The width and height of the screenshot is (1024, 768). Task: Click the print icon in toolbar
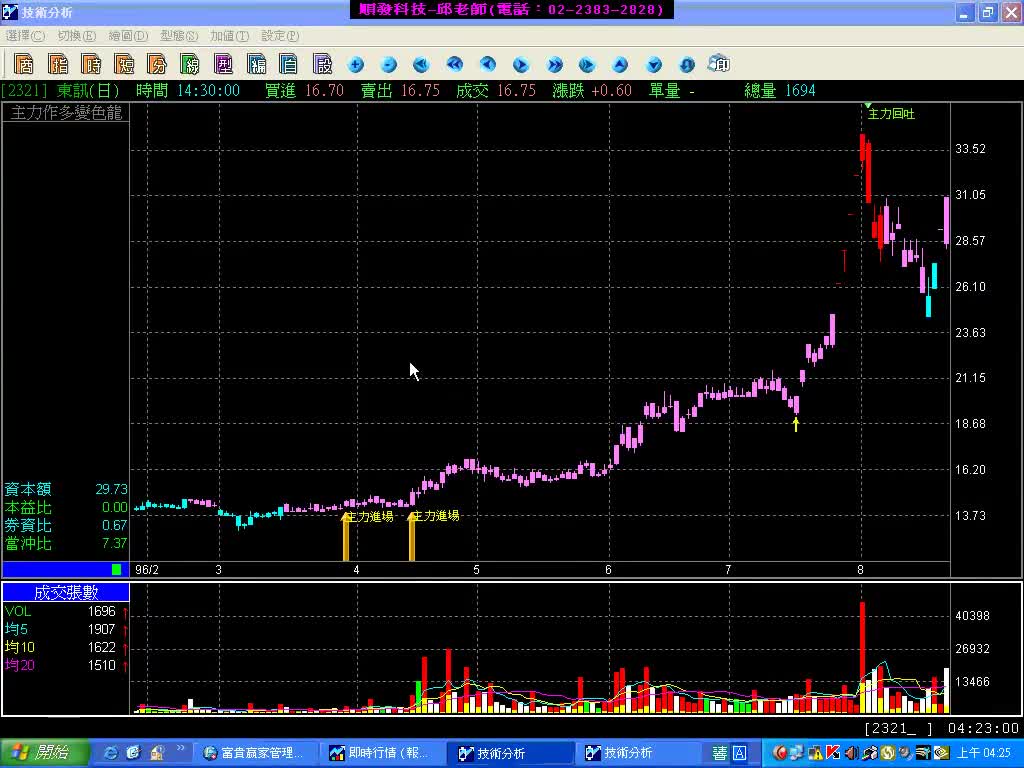(718, 65)
